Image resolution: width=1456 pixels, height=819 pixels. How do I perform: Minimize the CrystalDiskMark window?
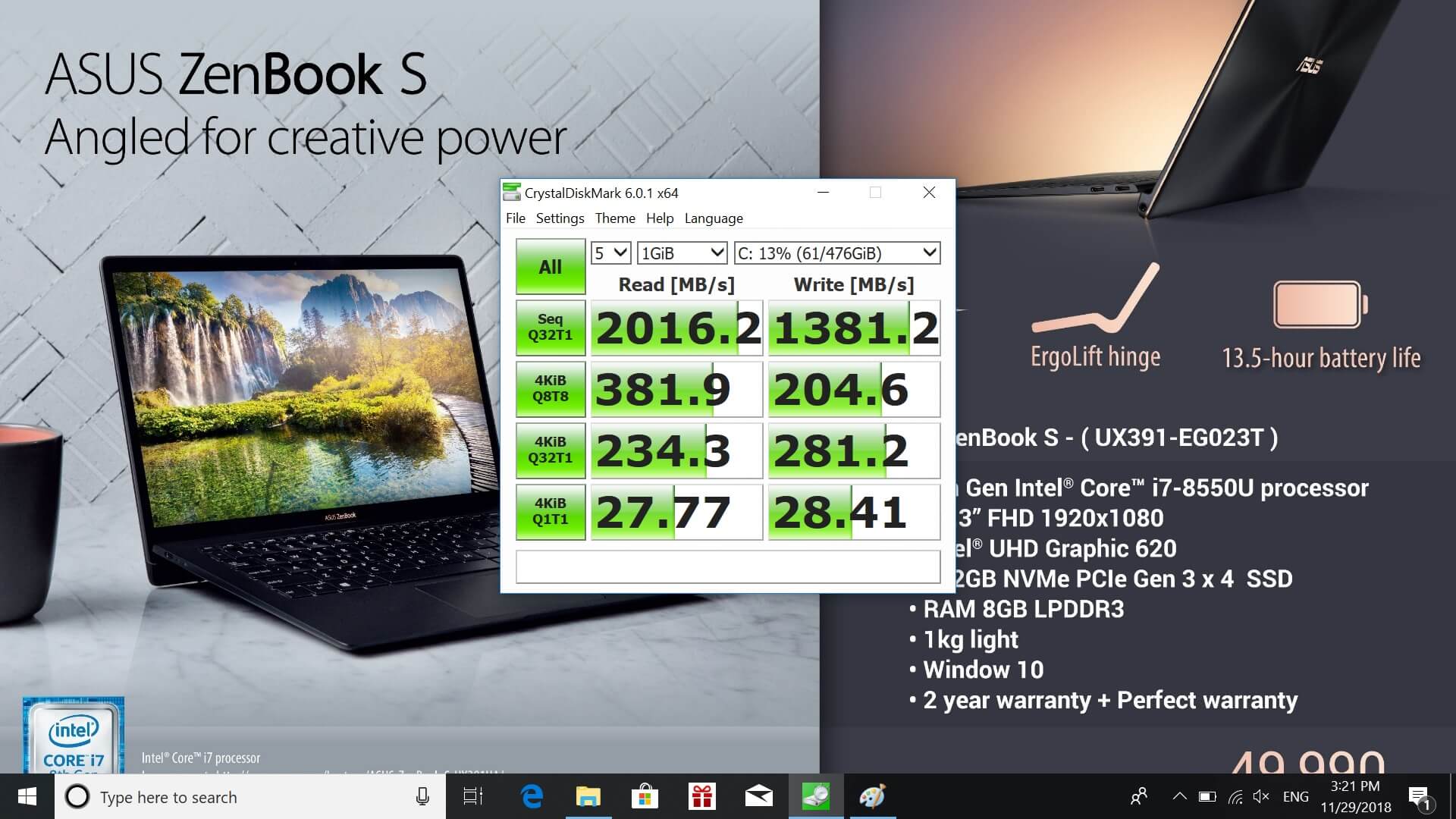tap(824, 193)
